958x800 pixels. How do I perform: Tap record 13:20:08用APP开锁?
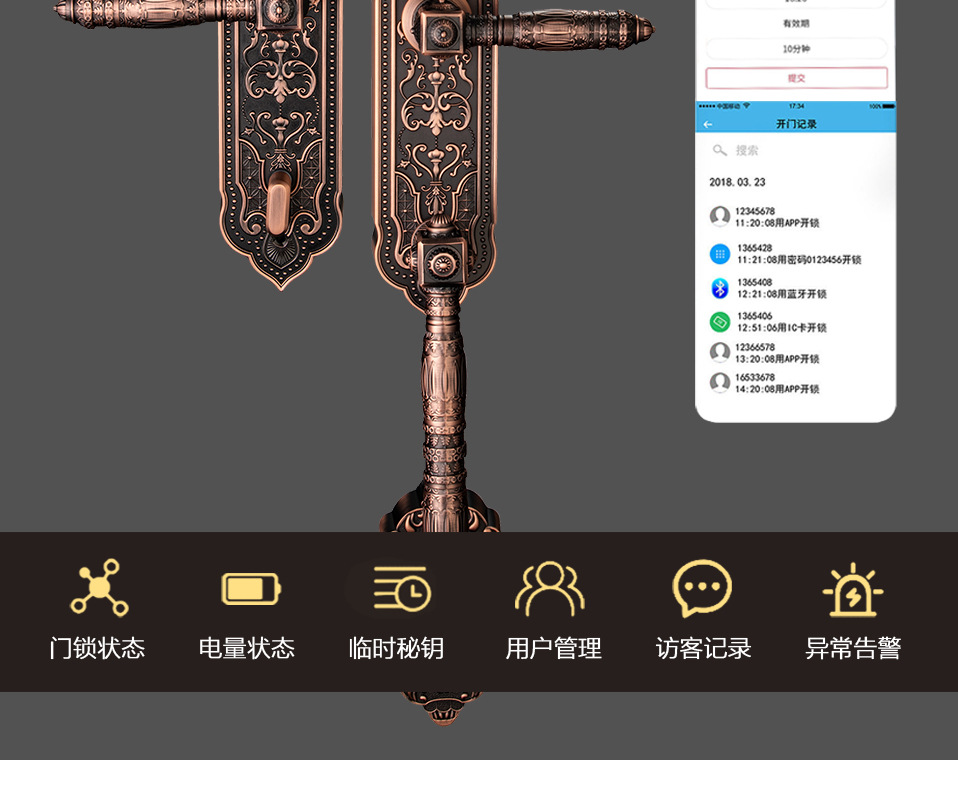777,359
